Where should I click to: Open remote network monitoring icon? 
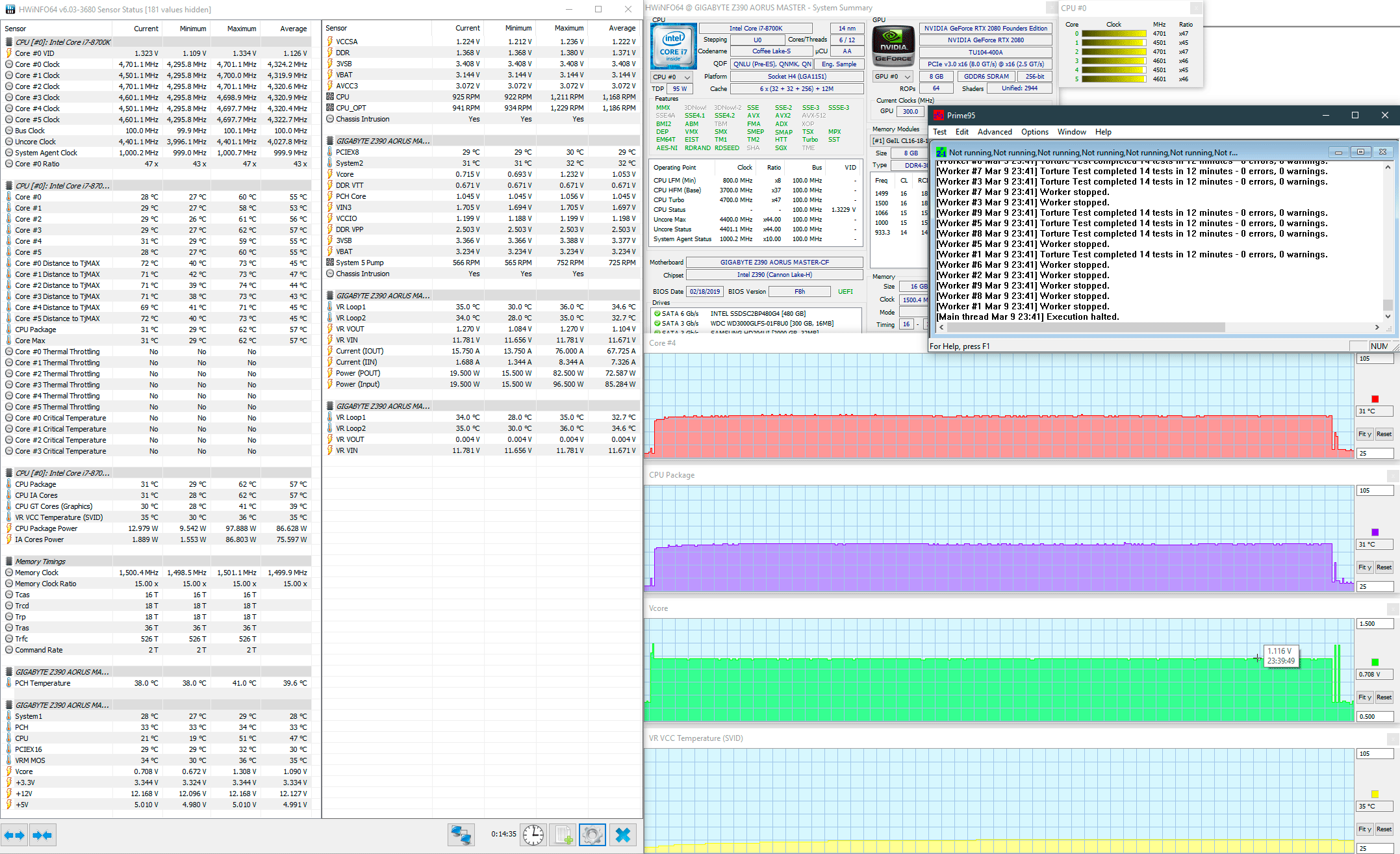461,835
